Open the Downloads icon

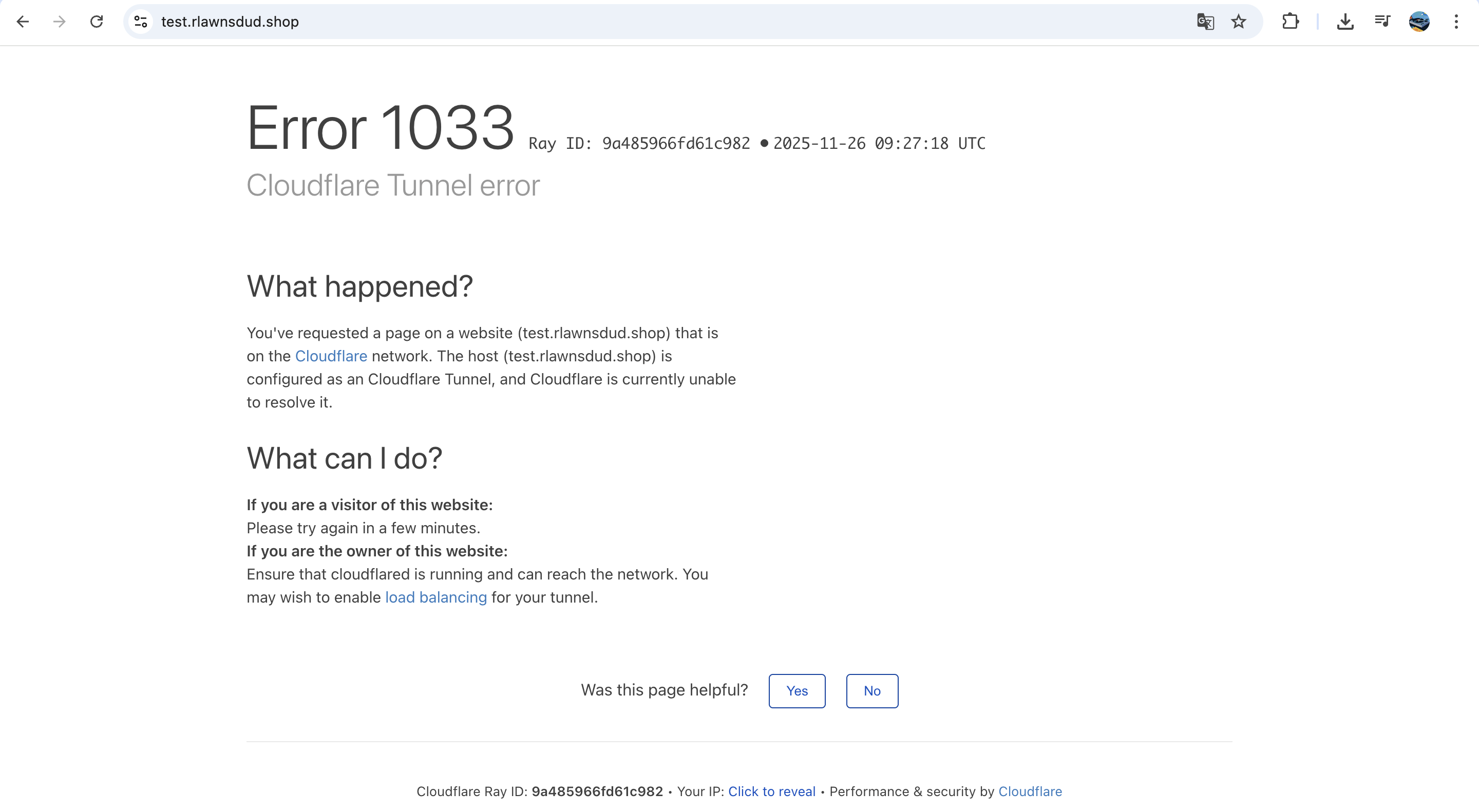pos(1345,22)
